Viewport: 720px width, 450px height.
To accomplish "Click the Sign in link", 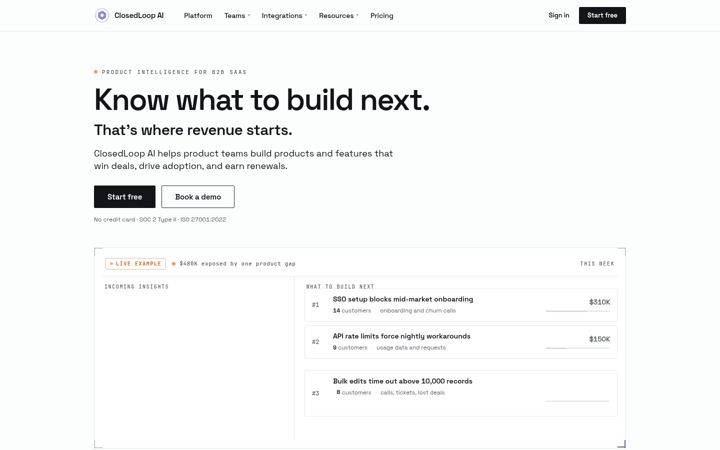I will pos(558,15).
